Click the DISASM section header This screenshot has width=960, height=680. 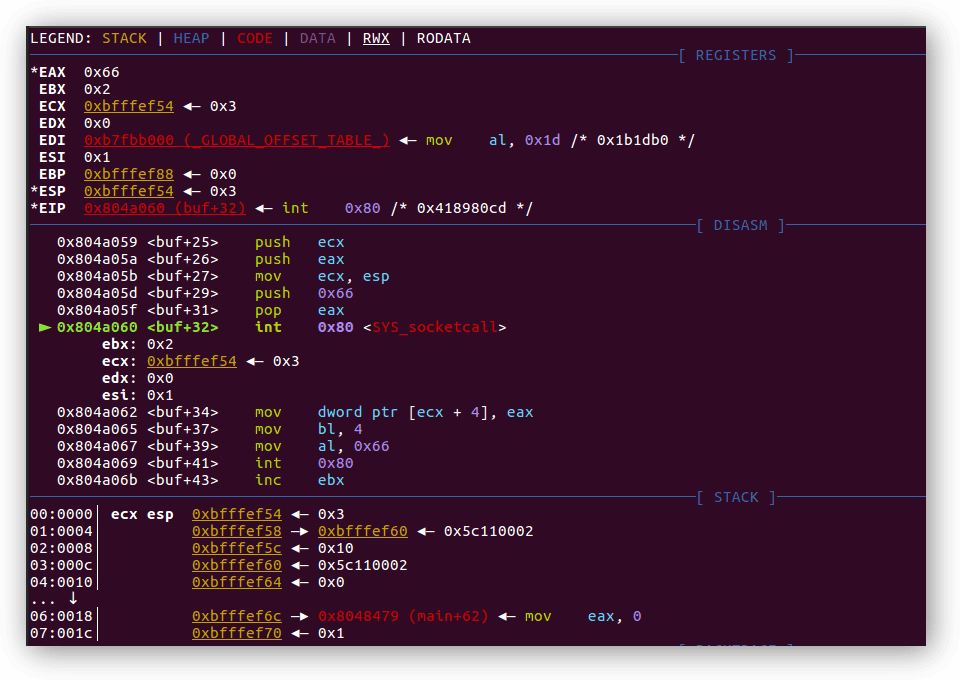(x=740, y=225)
